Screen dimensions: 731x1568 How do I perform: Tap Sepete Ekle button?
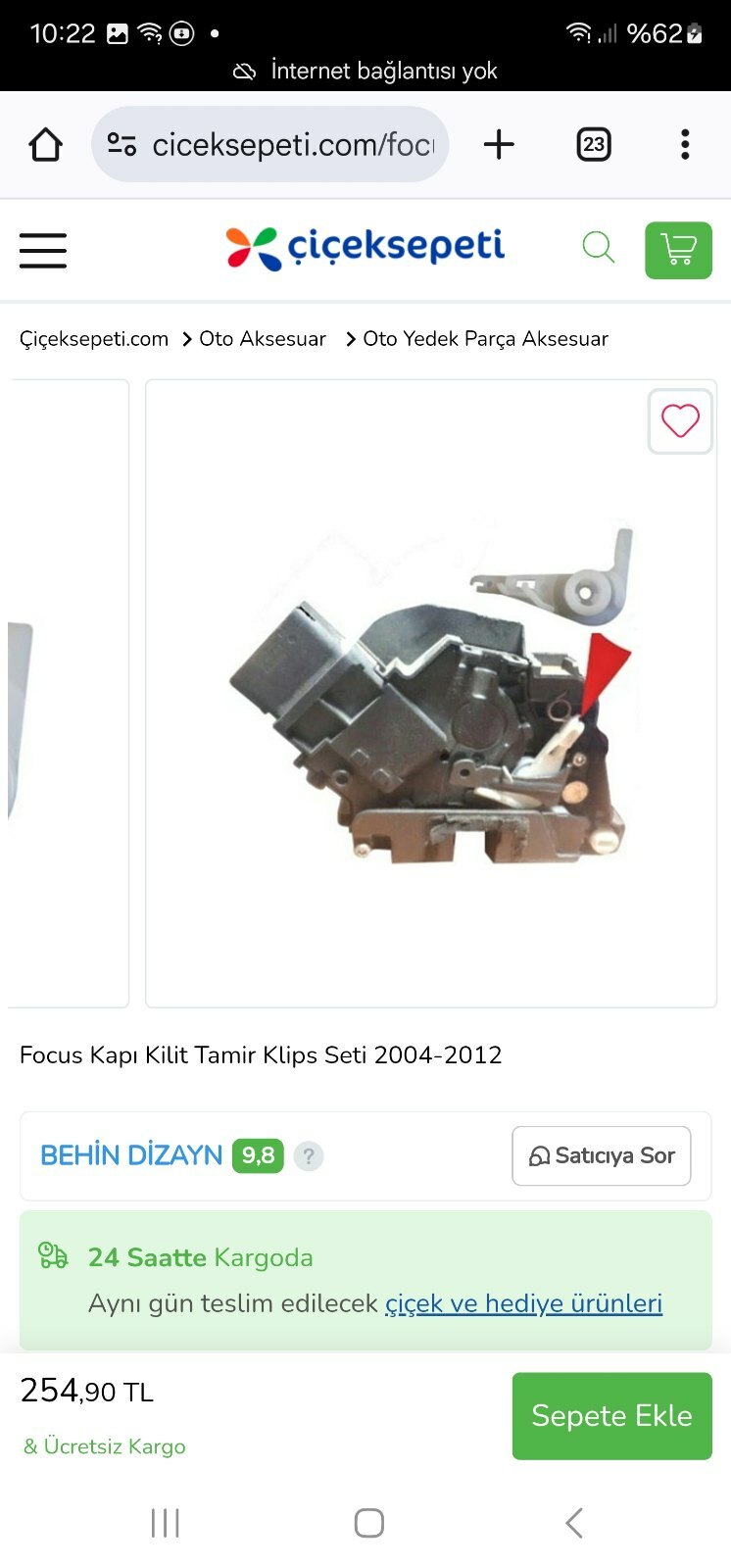[612, 1416]
